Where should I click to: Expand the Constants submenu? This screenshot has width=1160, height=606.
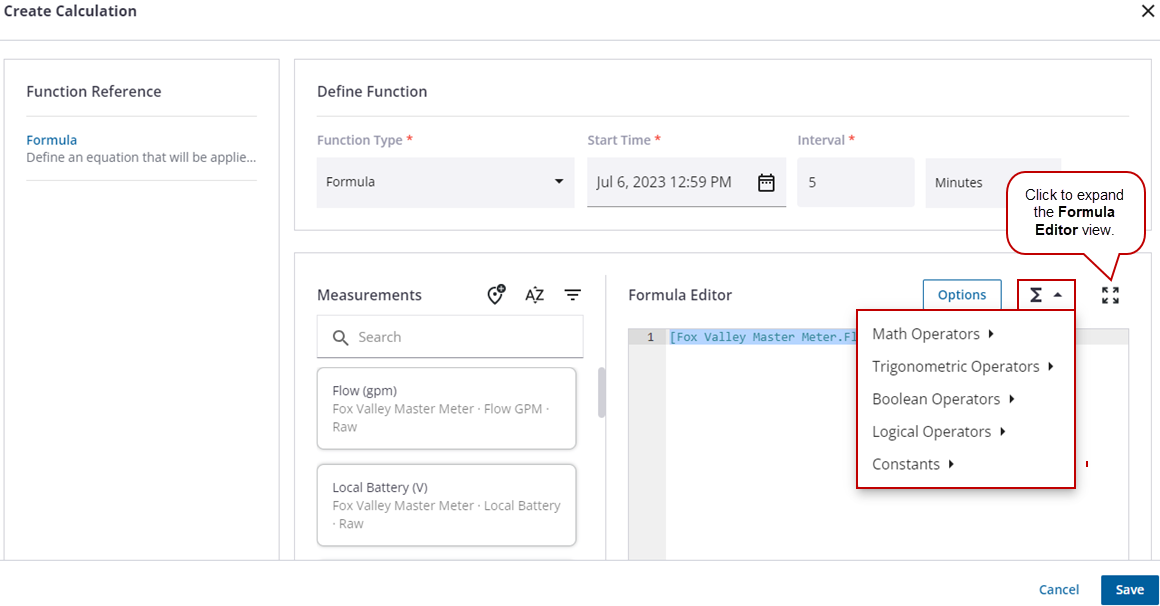coord(912,464)
